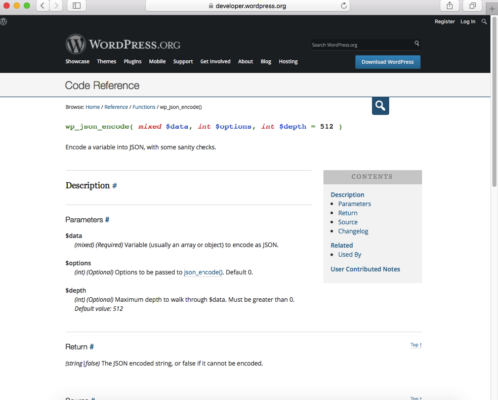Open the Support menu item
Screen dimensions: 498x400
(183, 61)
